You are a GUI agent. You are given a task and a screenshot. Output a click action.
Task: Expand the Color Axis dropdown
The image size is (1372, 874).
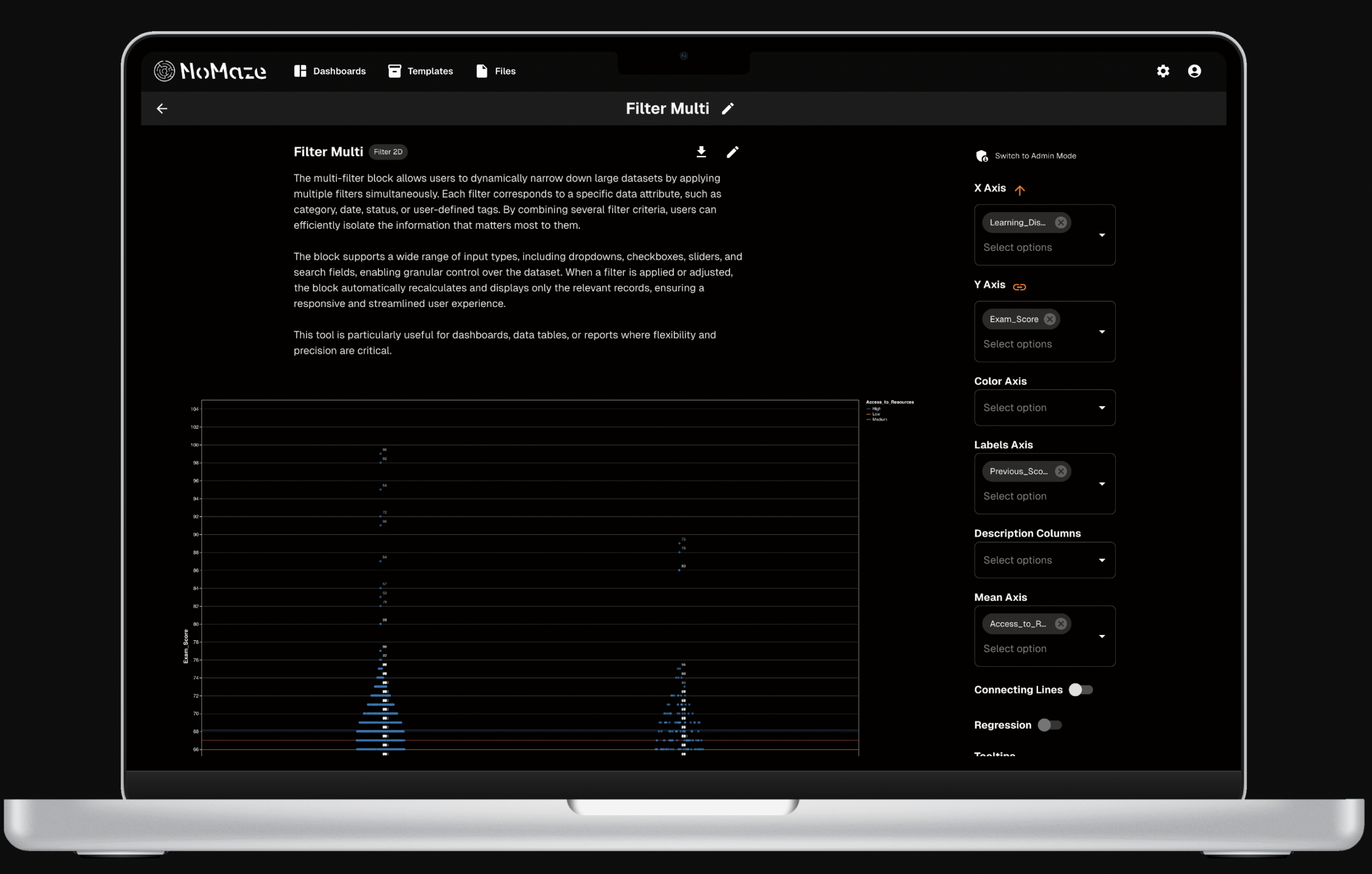tap(1102, 408)
